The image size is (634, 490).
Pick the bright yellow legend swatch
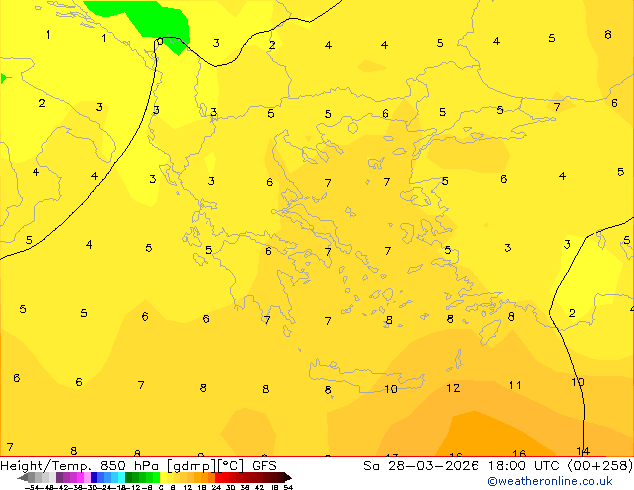tap(163, 477)
